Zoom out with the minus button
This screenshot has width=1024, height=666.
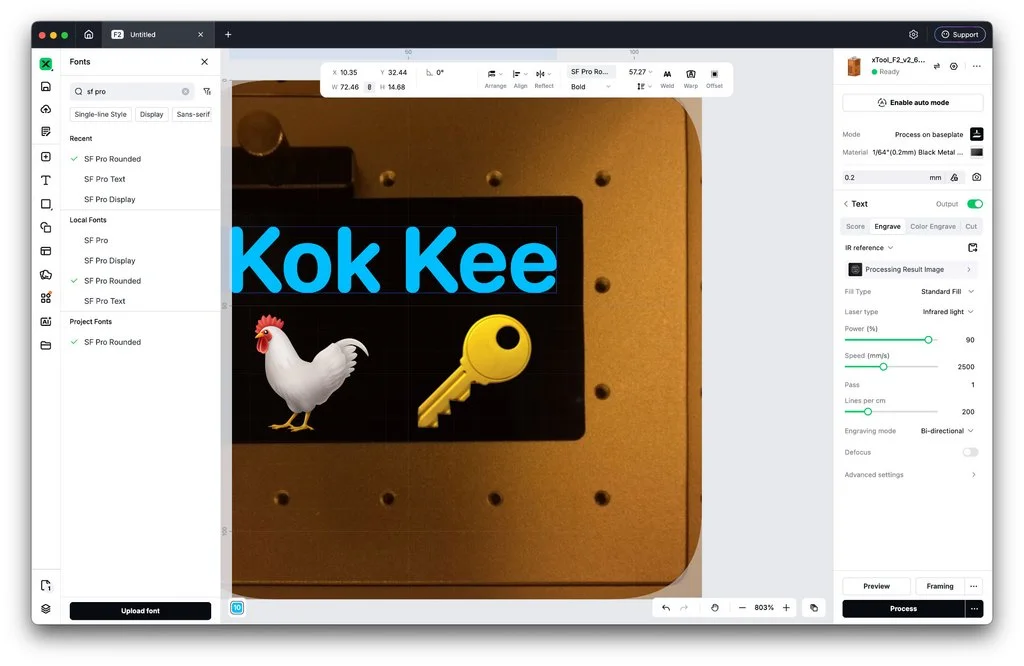click(x=742, y=608)
